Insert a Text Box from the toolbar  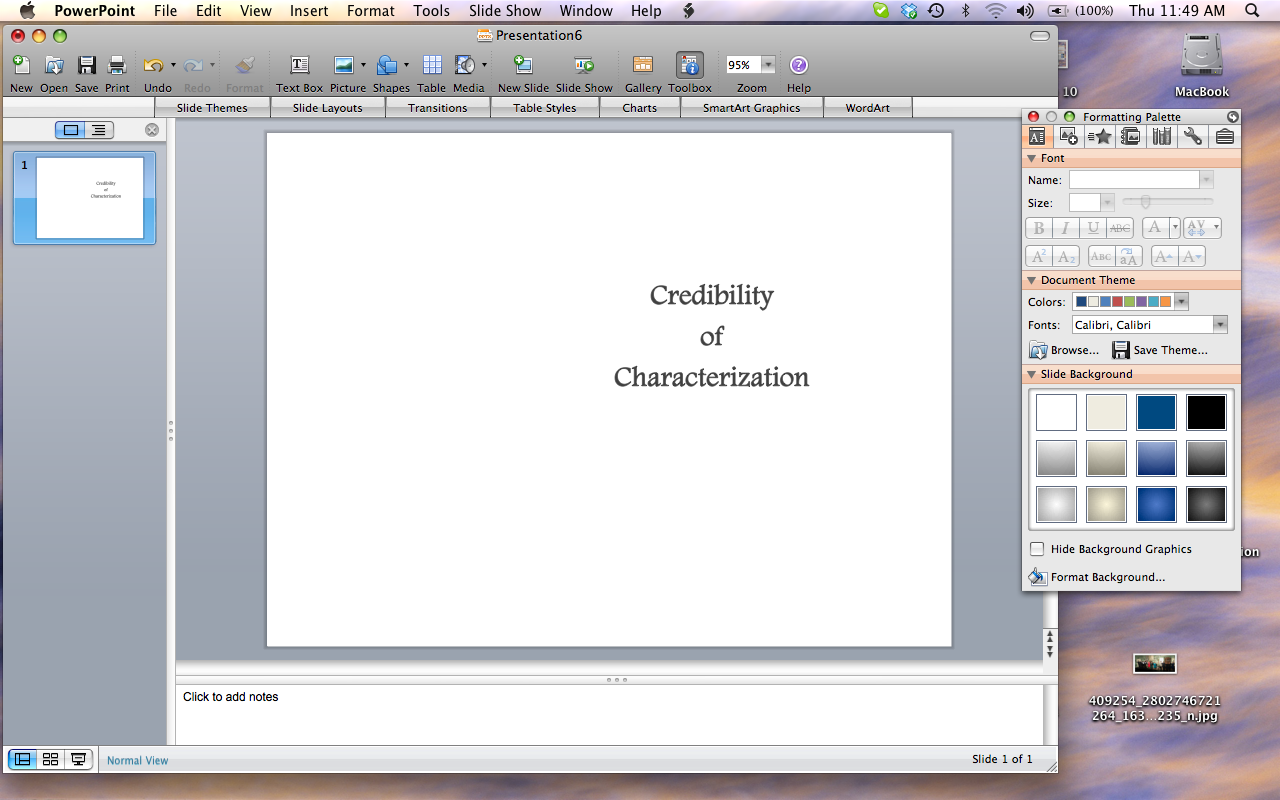299,65
